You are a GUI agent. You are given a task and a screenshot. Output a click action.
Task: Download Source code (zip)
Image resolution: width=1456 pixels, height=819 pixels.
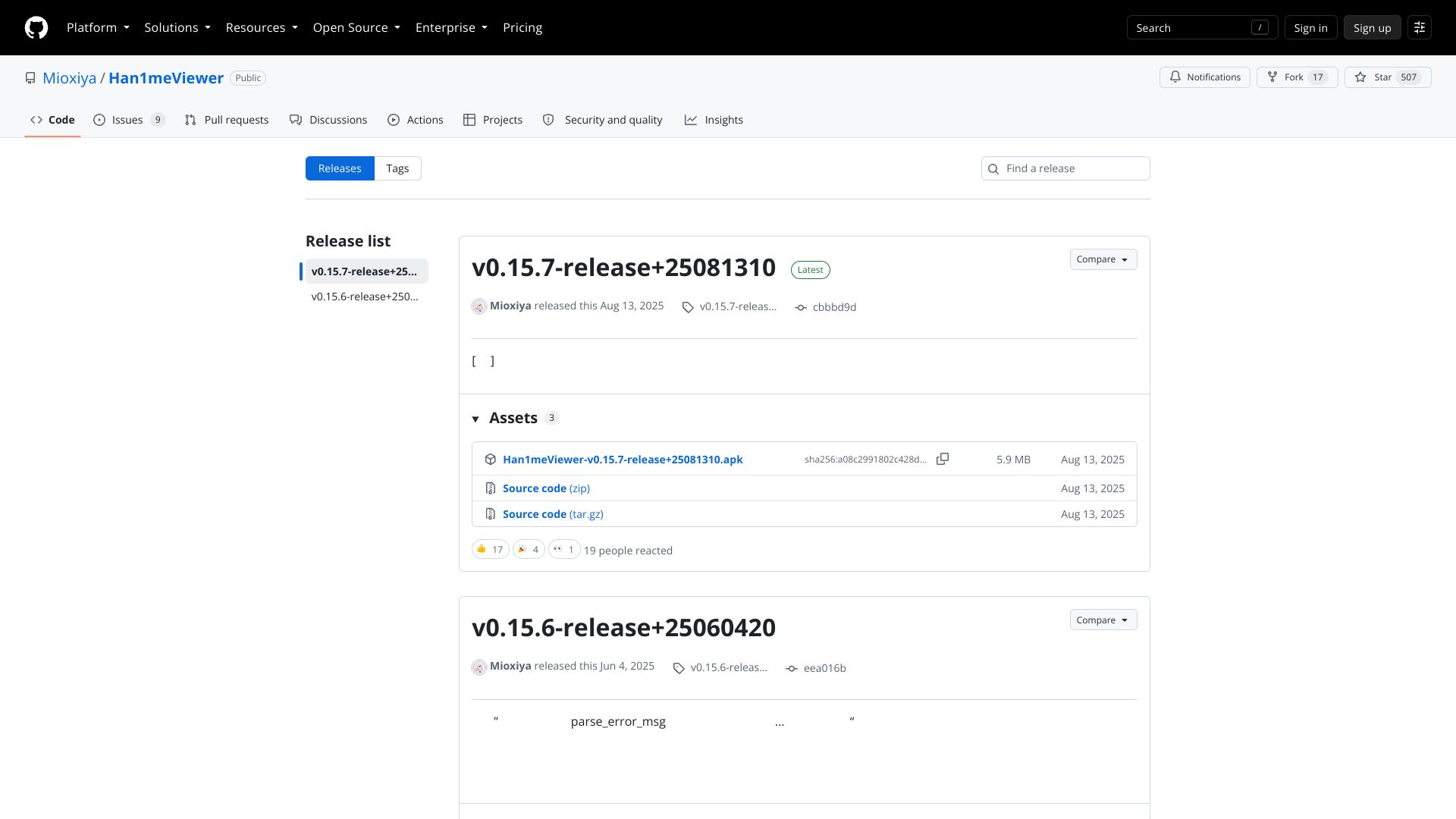pos(546,488)
